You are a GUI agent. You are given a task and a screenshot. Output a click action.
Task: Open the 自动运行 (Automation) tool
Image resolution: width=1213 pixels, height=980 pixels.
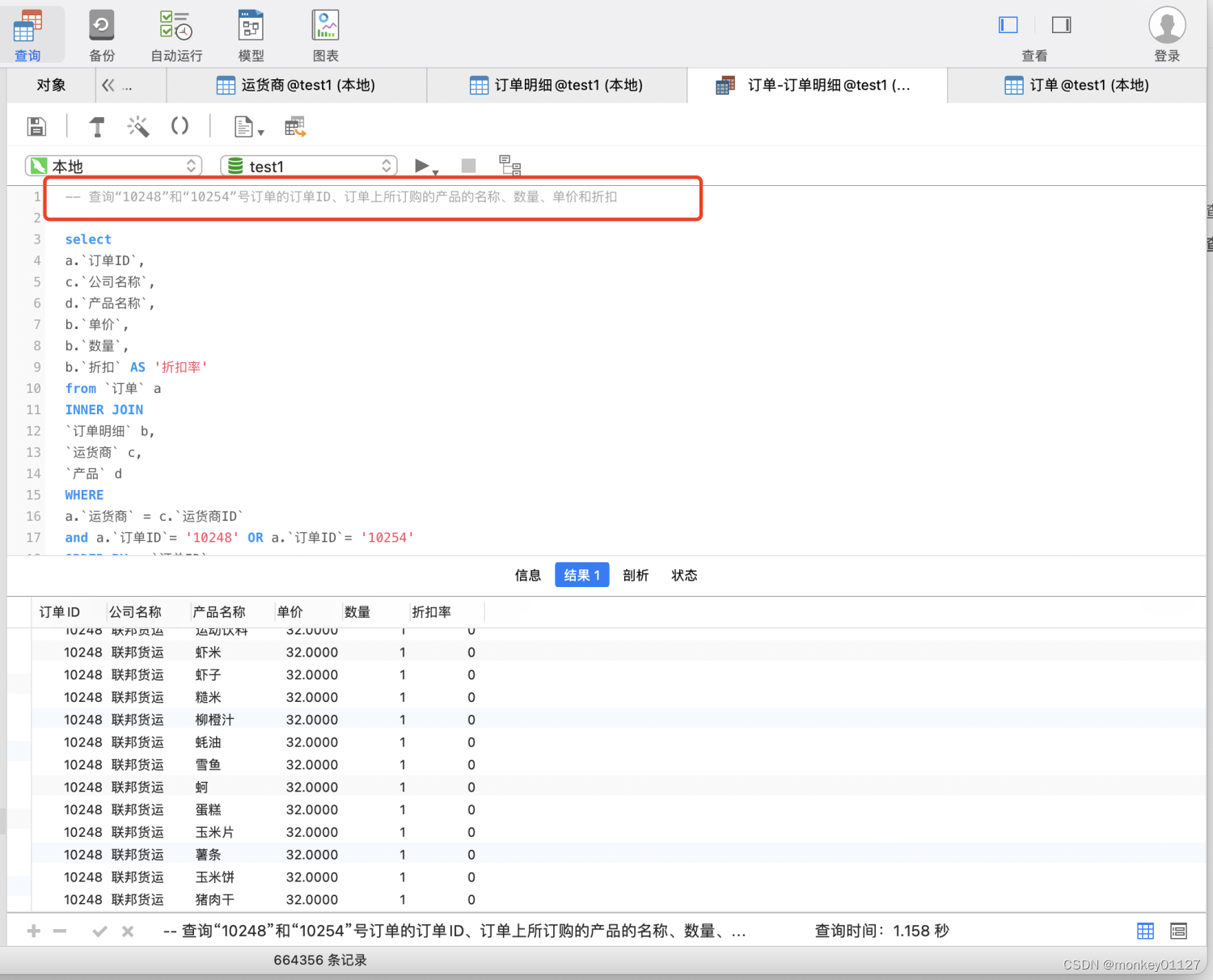(176, 36)
